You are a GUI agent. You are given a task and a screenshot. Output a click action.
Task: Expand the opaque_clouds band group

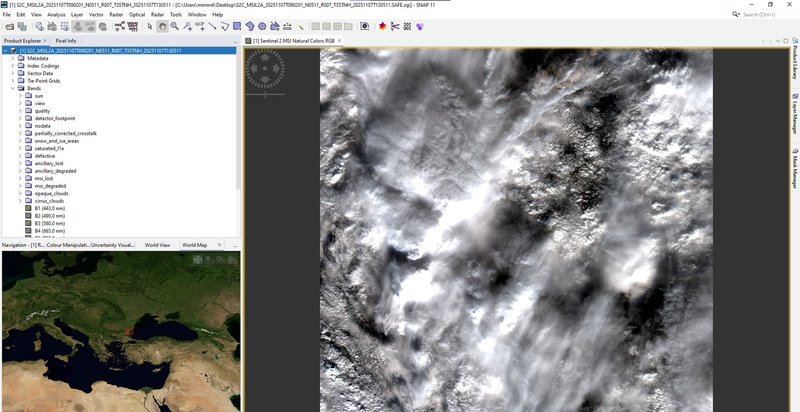(20, 193)
